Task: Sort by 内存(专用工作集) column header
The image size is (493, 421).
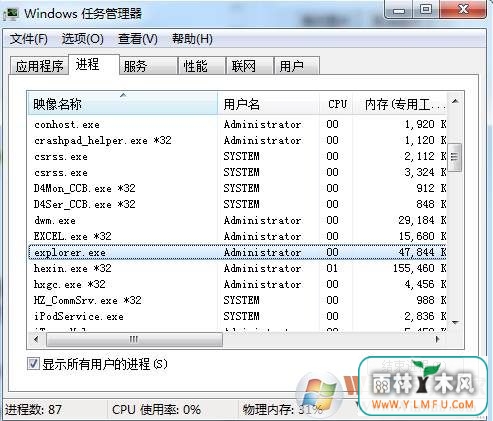Action: pos(400,104)
